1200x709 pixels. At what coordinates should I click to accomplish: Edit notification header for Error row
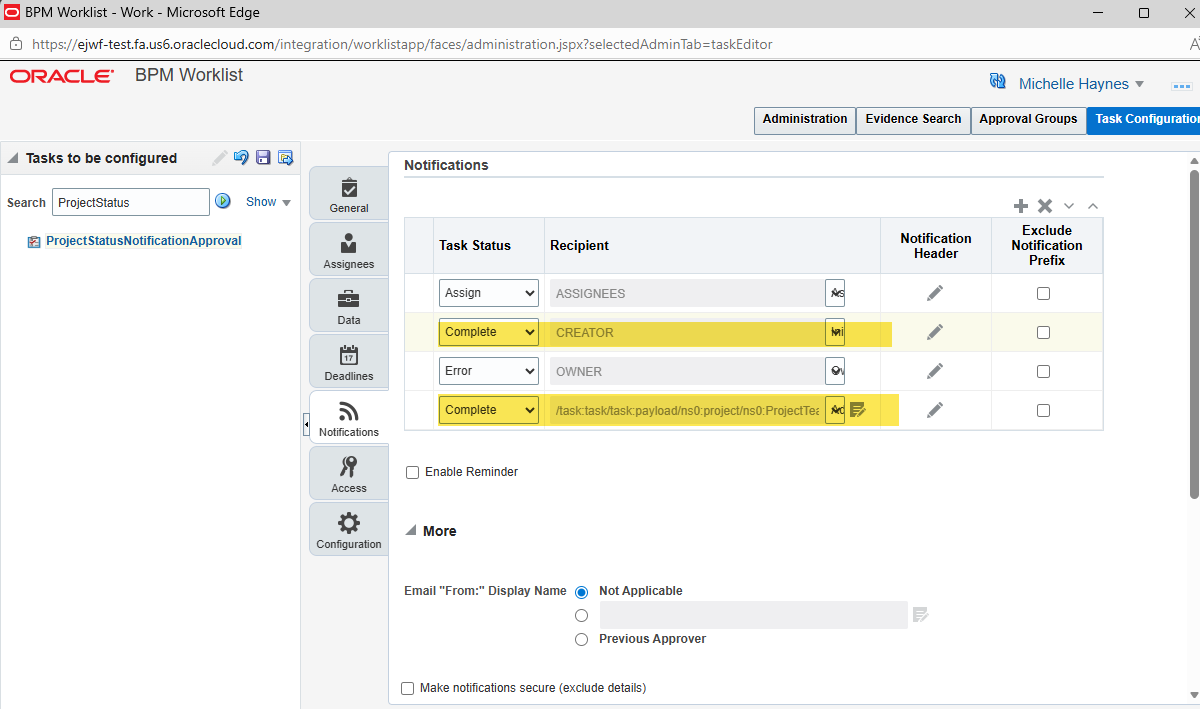point(935,371)
